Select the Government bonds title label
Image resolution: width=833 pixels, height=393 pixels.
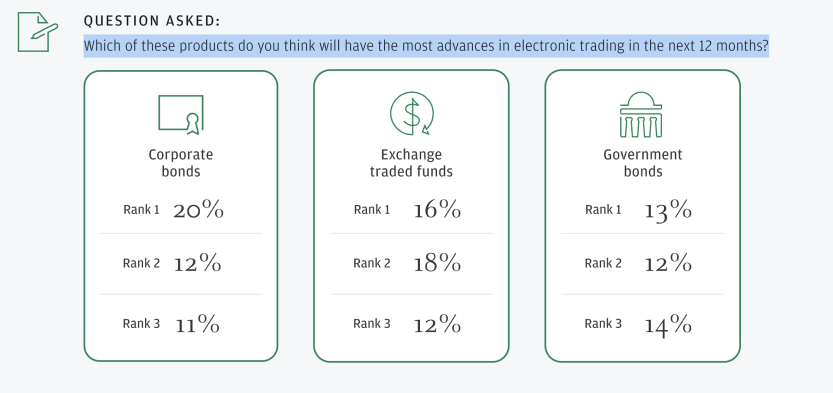643,163
